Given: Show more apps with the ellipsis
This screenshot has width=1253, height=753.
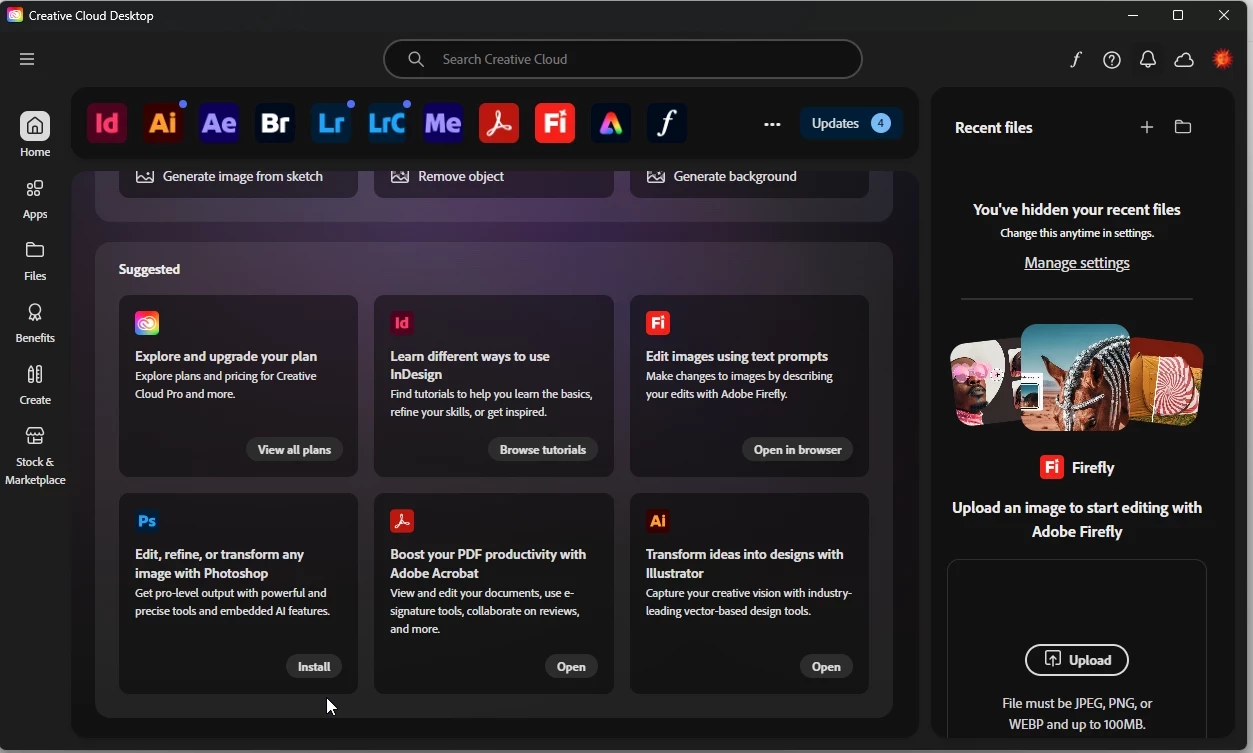Looking at the screenshot, I should (x=772, y=124).
